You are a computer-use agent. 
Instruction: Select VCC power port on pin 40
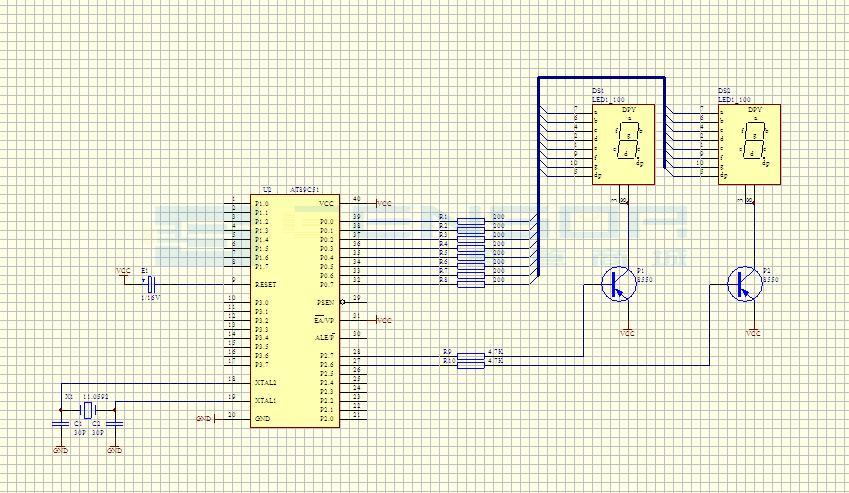[x=383, y=204]
